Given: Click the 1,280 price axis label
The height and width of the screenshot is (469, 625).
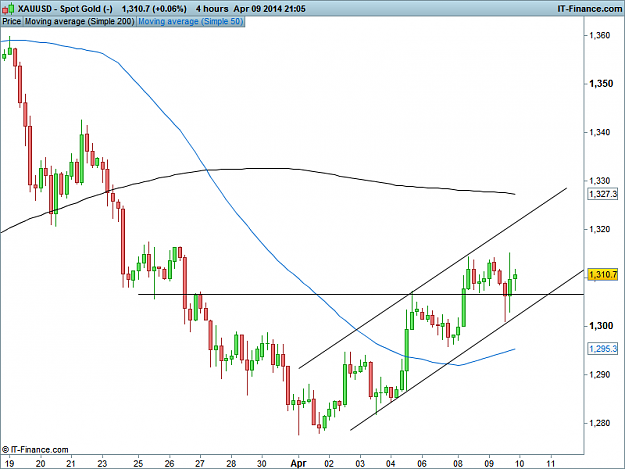Looking at the screenshot, I should click(600, 423).
